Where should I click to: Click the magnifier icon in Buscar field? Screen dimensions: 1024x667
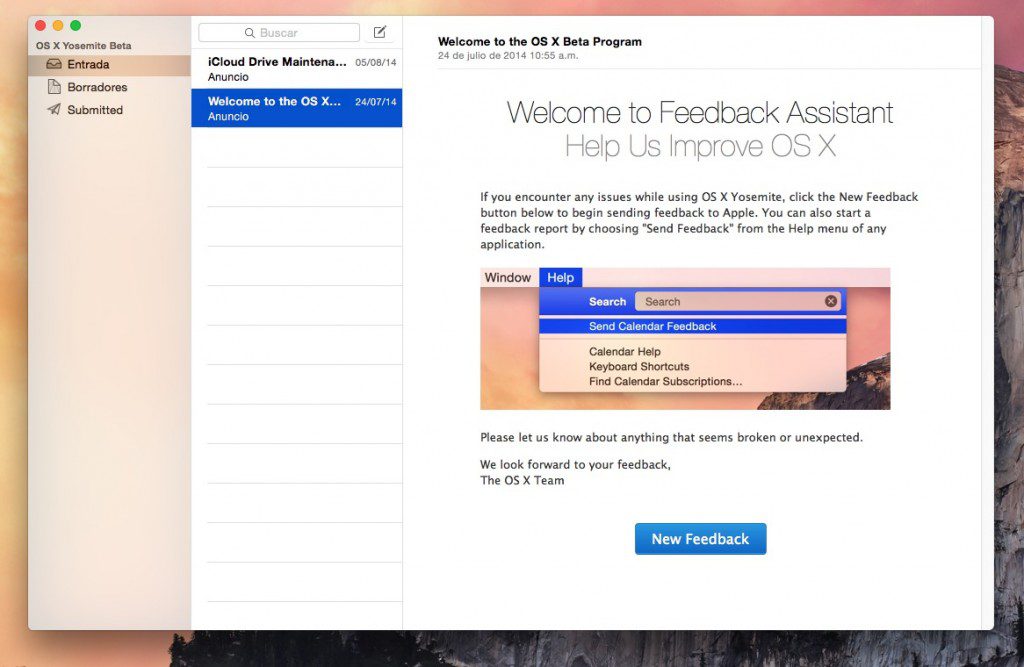coord(249,33)
